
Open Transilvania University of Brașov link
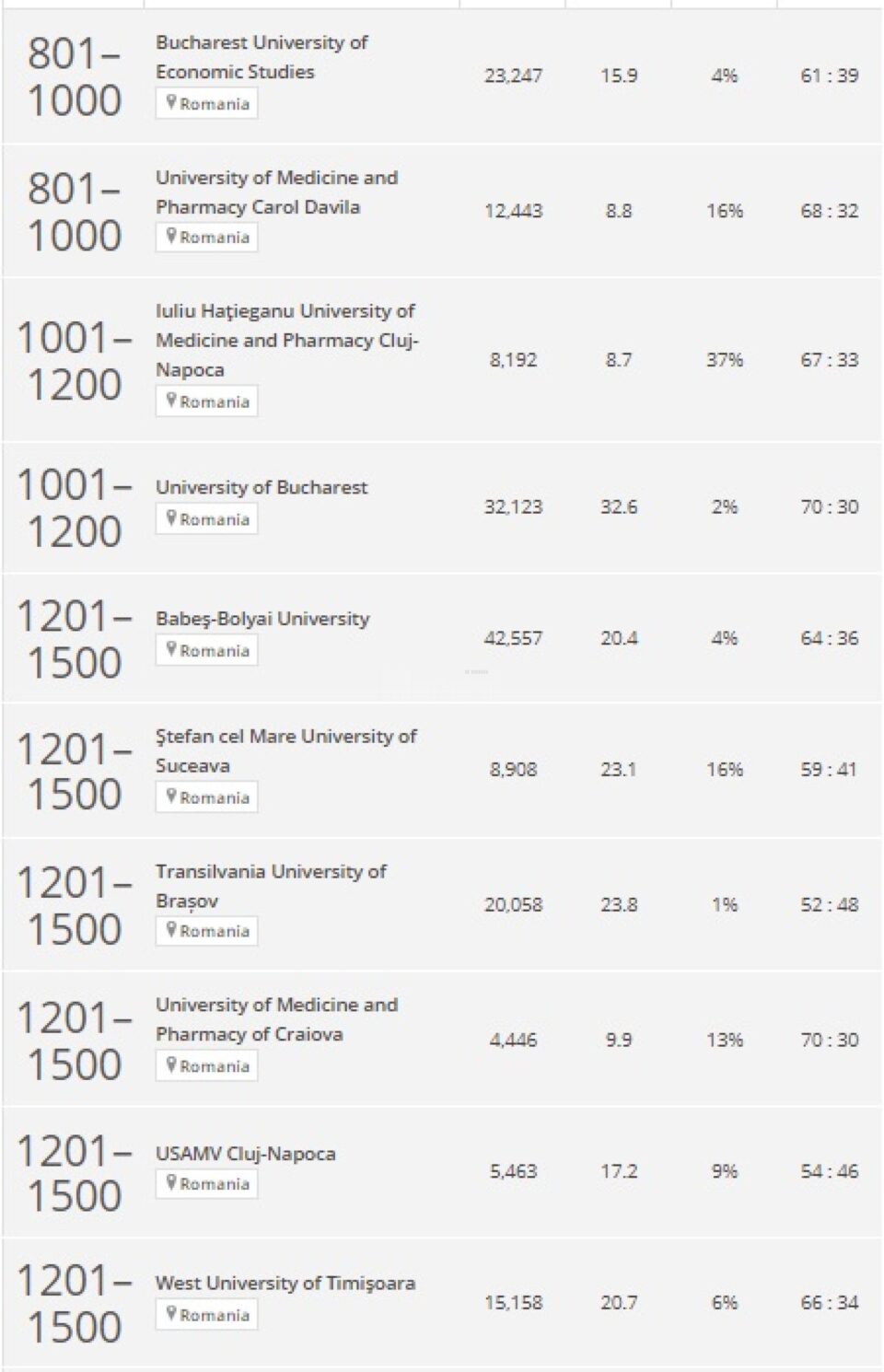coord(271,886)
